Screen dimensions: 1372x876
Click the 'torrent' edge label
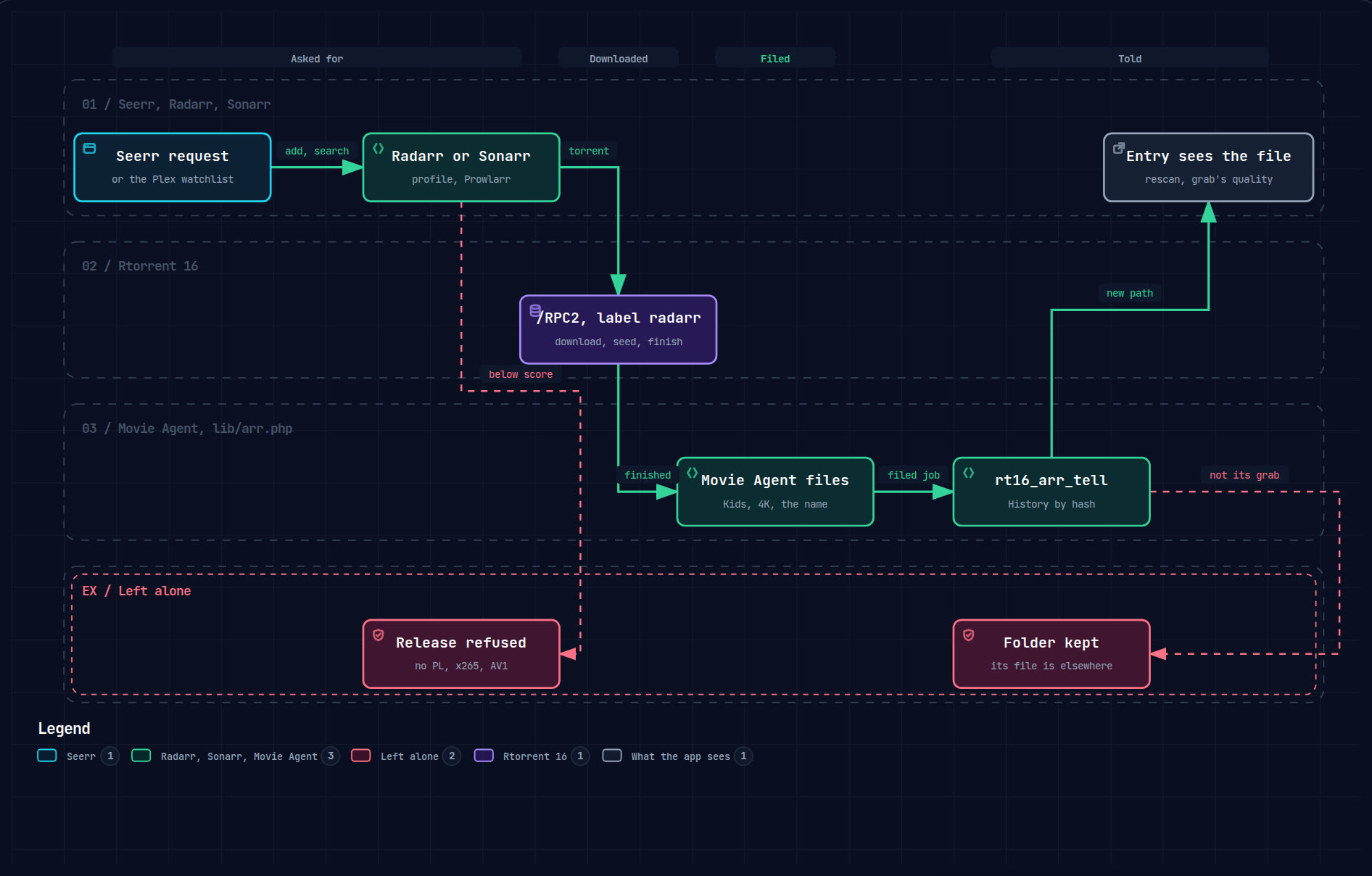pyautogui.click(x=589, y=151)
